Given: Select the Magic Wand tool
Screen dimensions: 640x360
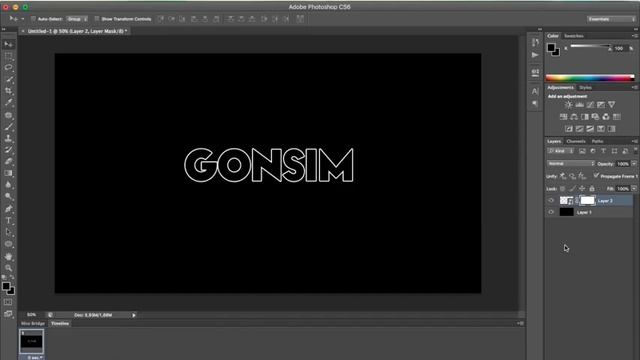Looking at the screenshot, I should tap(8, 79).
